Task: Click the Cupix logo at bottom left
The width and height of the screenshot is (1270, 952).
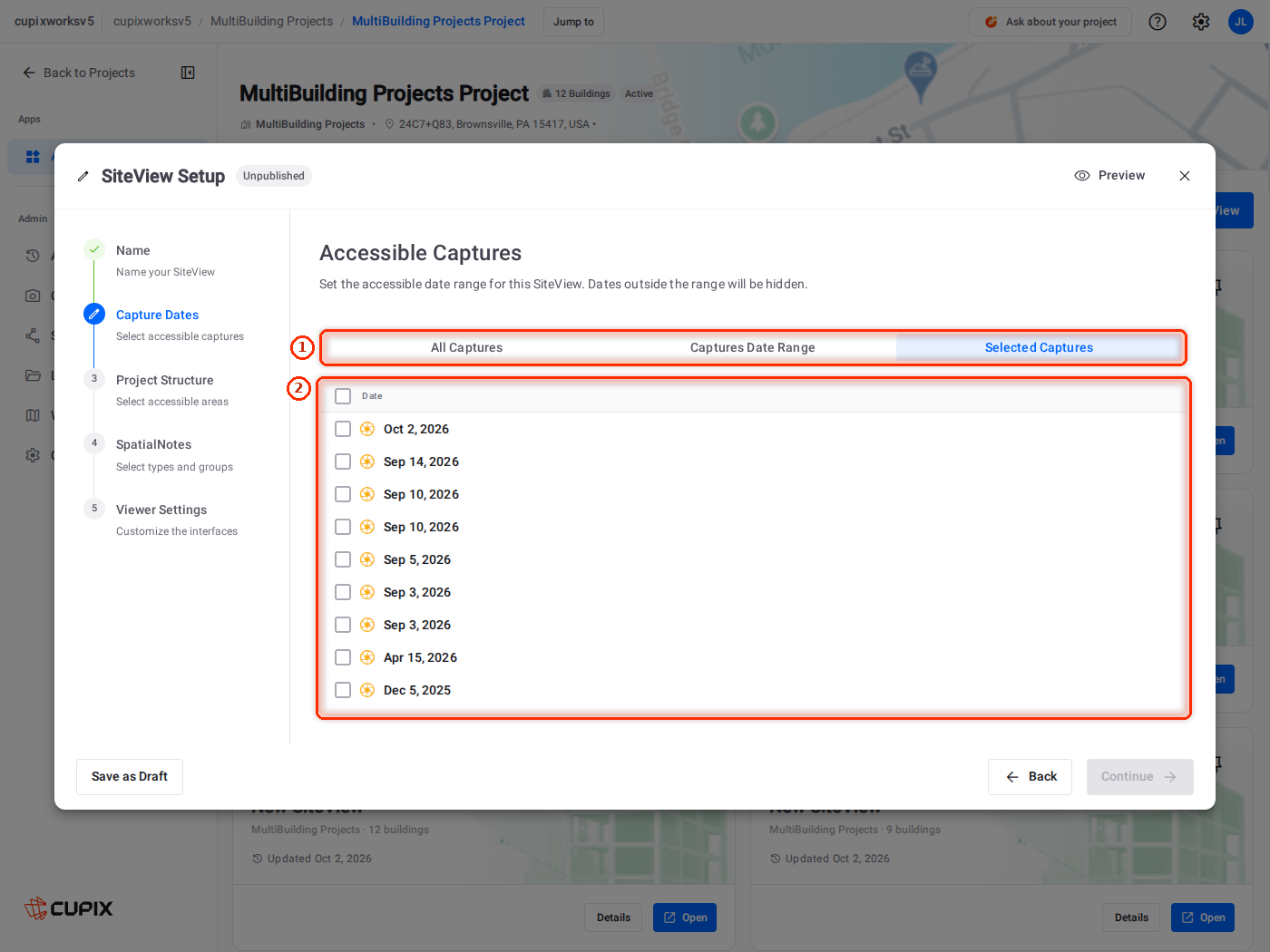Action: (69, 908)
